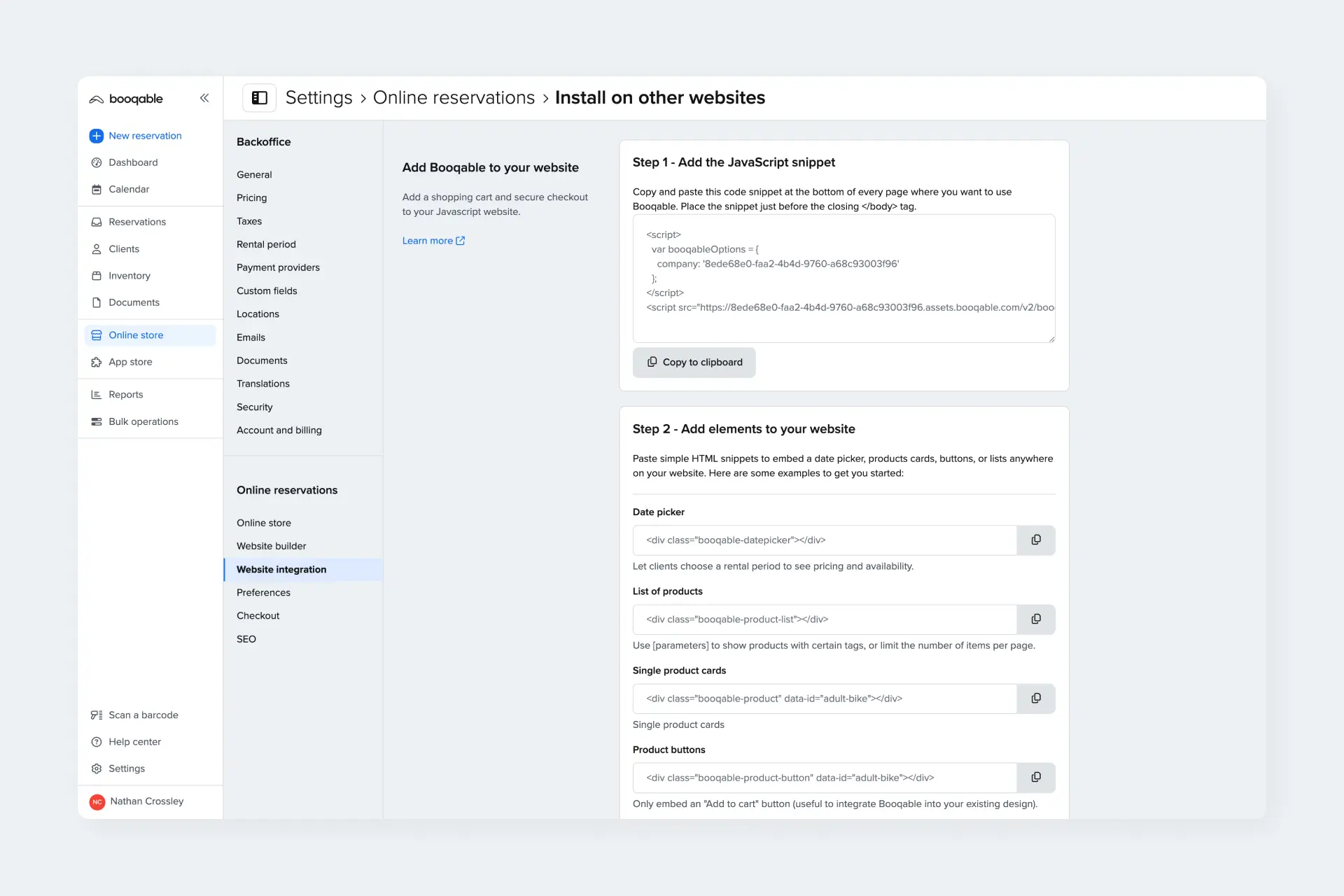Viewport: 1344px width, 896px height.
Task: Open Account and billing settings
Action: pos(279,430)
